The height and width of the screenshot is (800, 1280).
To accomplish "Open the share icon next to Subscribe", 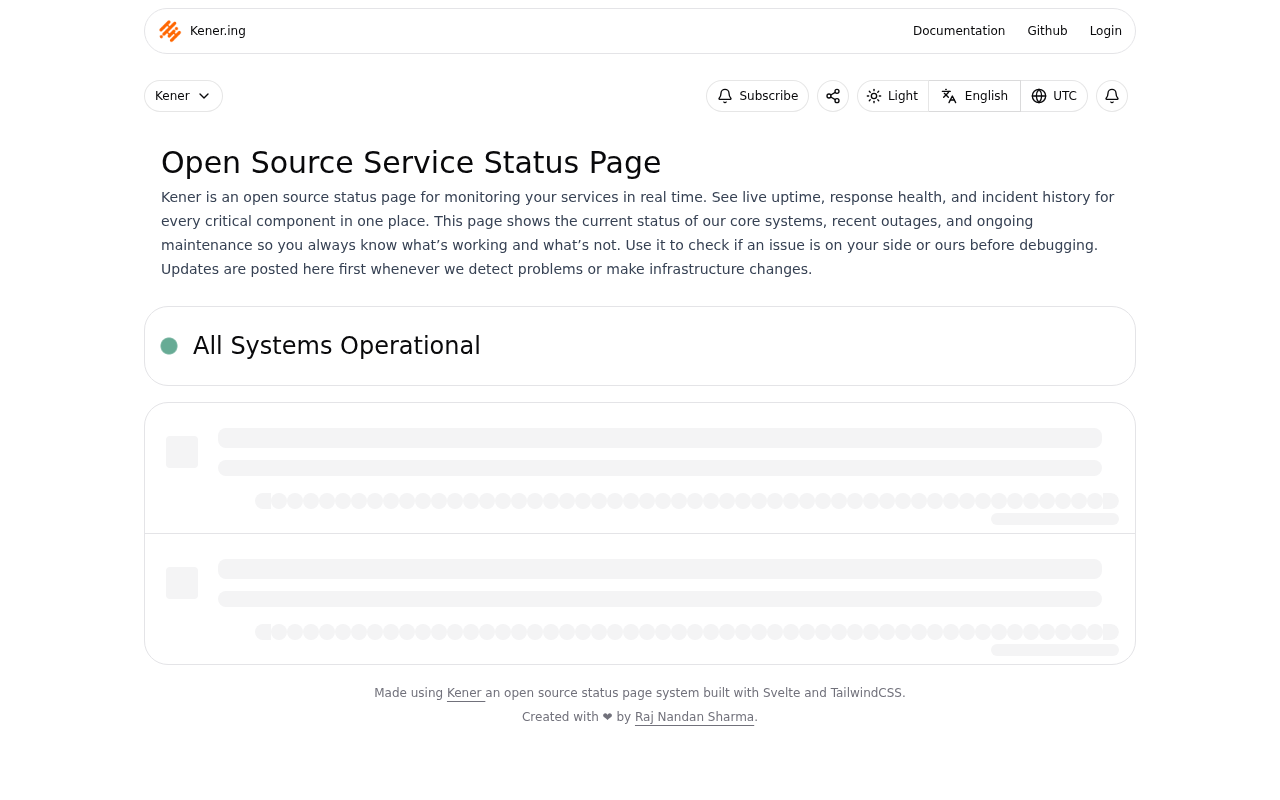I will 832,95.
